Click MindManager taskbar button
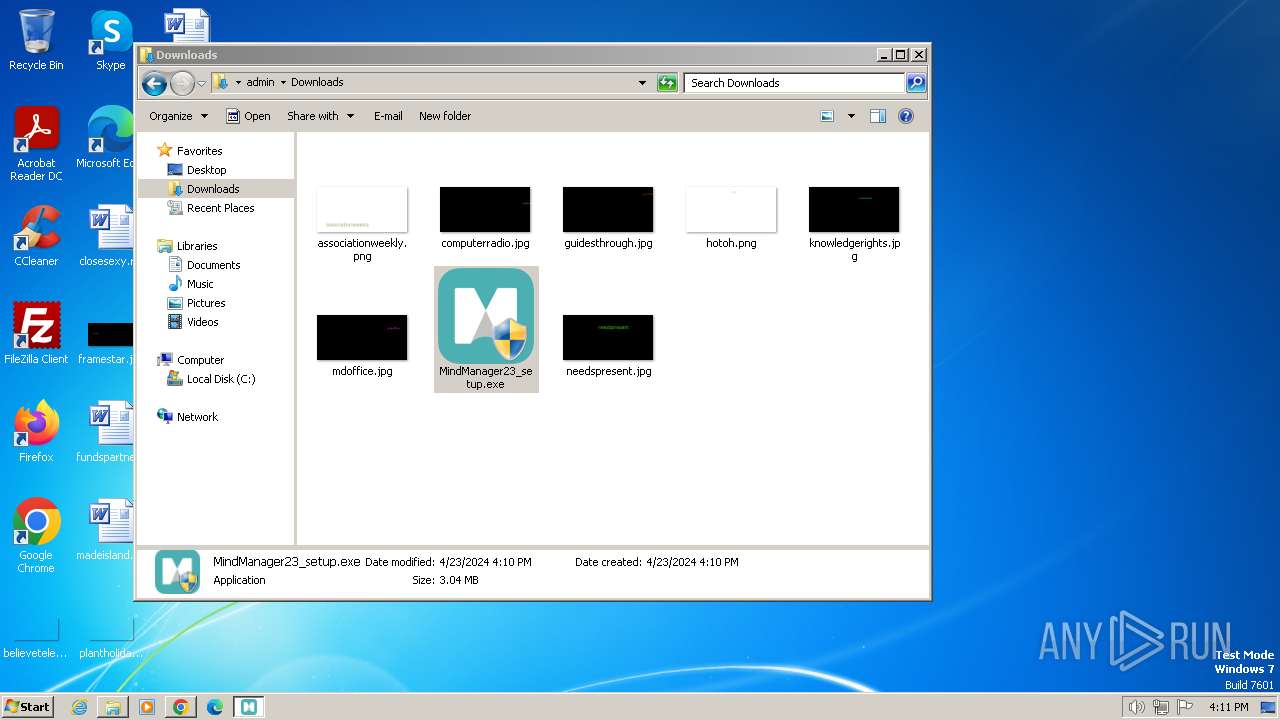 coord(249,707)
